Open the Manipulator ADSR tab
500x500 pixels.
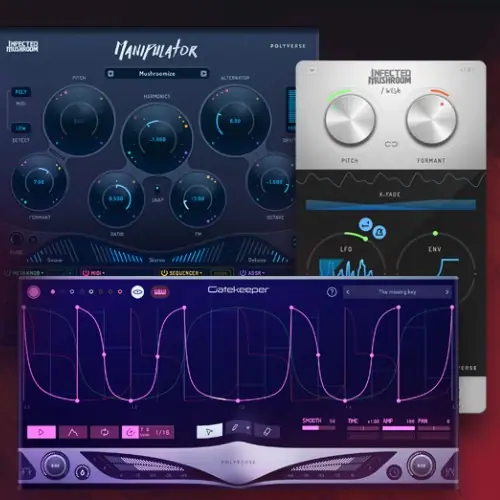[x=256, y=273]
